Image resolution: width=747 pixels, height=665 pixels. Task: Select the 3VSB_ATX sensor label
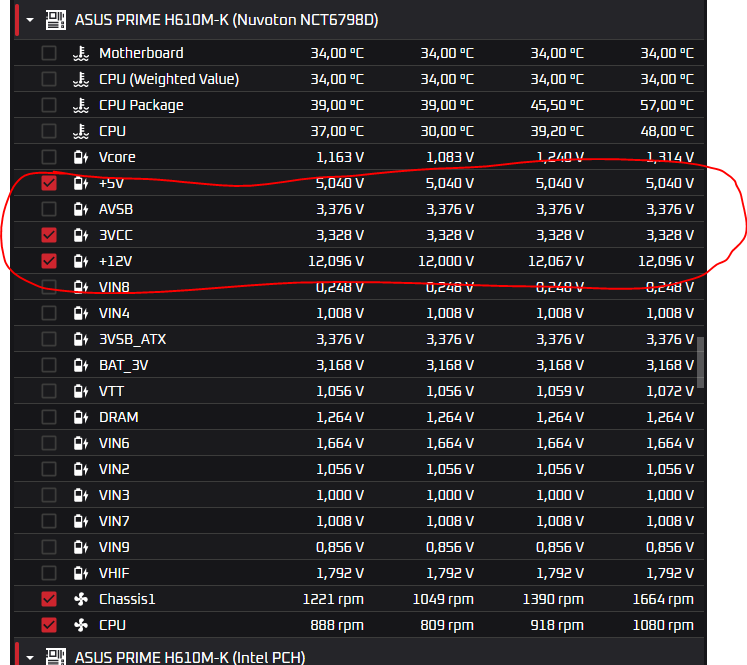pyautogui.click(x=132, y=339)
